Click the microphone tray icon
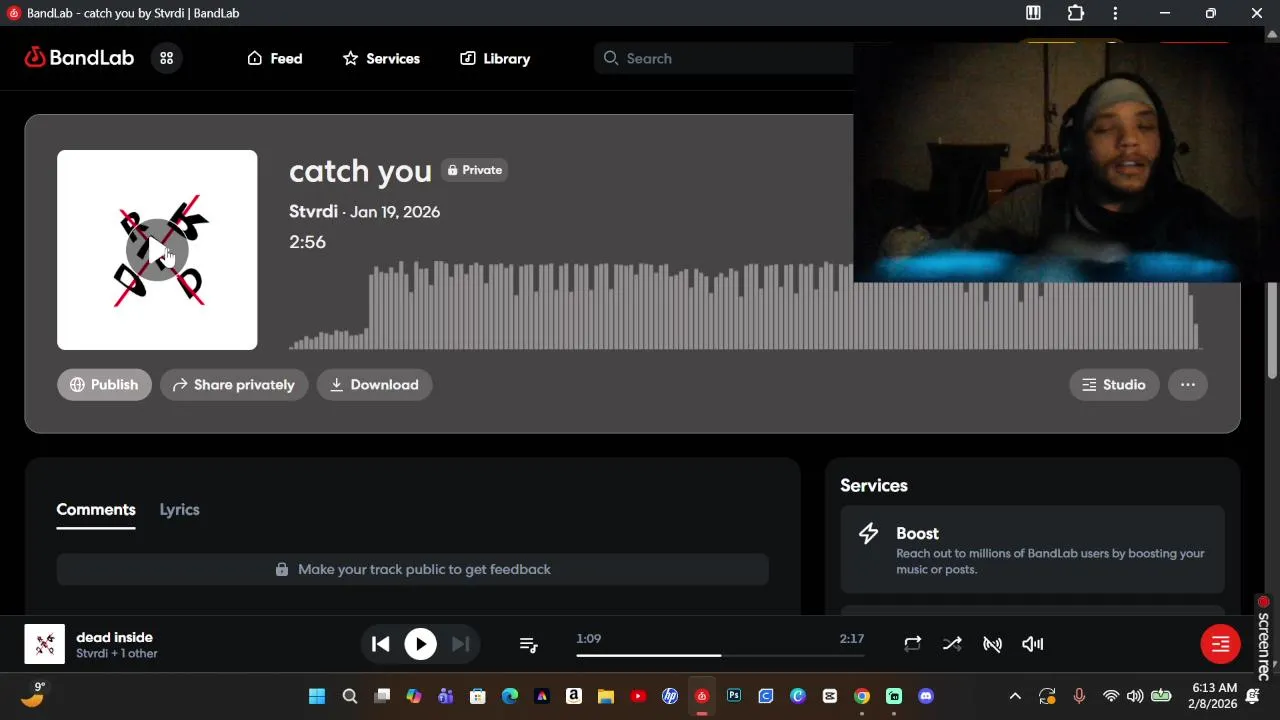This screenshot has height=720, width=1280. [x=1079, y=696]
